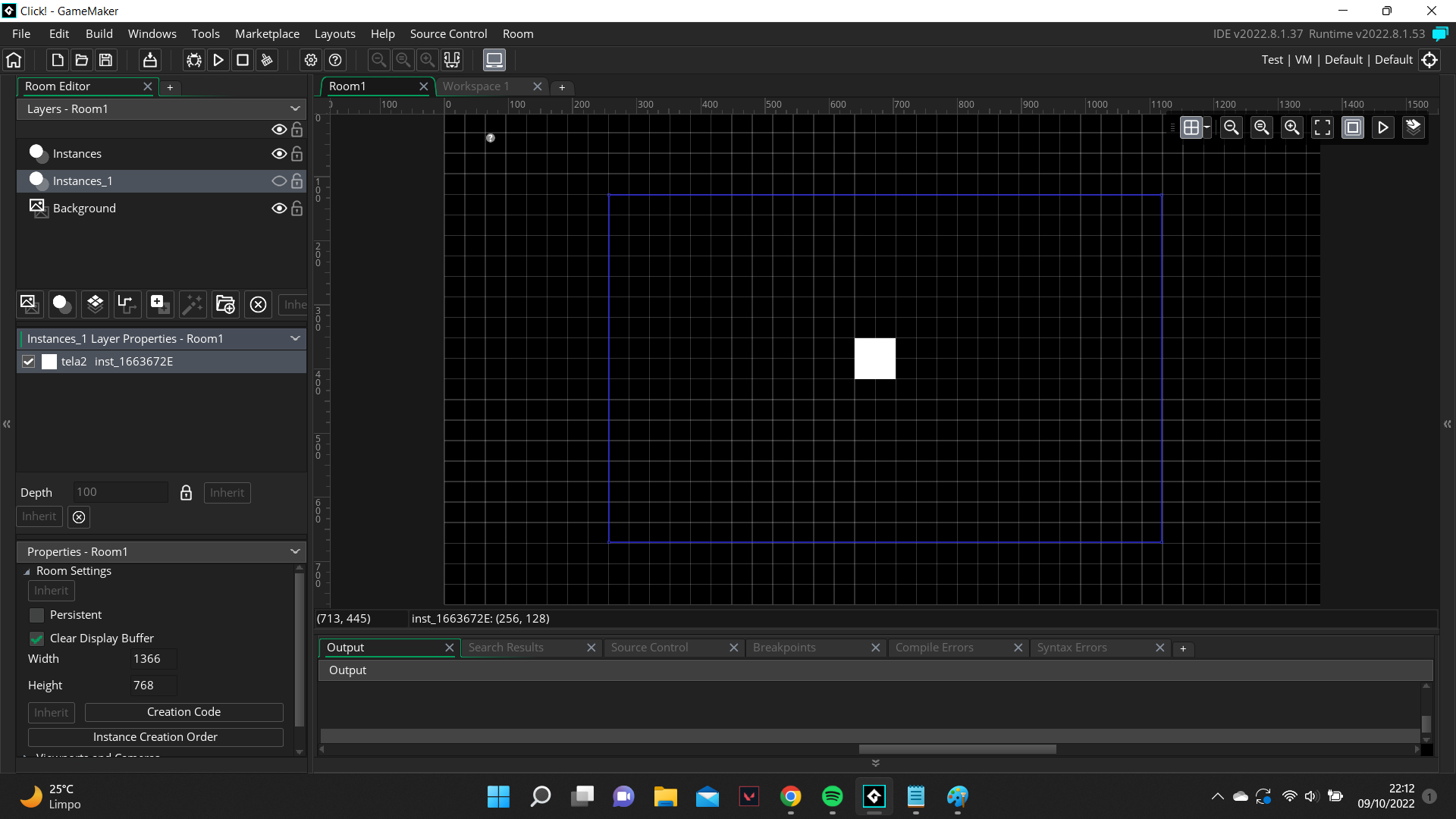Toggle visibility for all layers
Image resolution: width=1456 pixels, height=819 pixels.
(x=279, y=130)
